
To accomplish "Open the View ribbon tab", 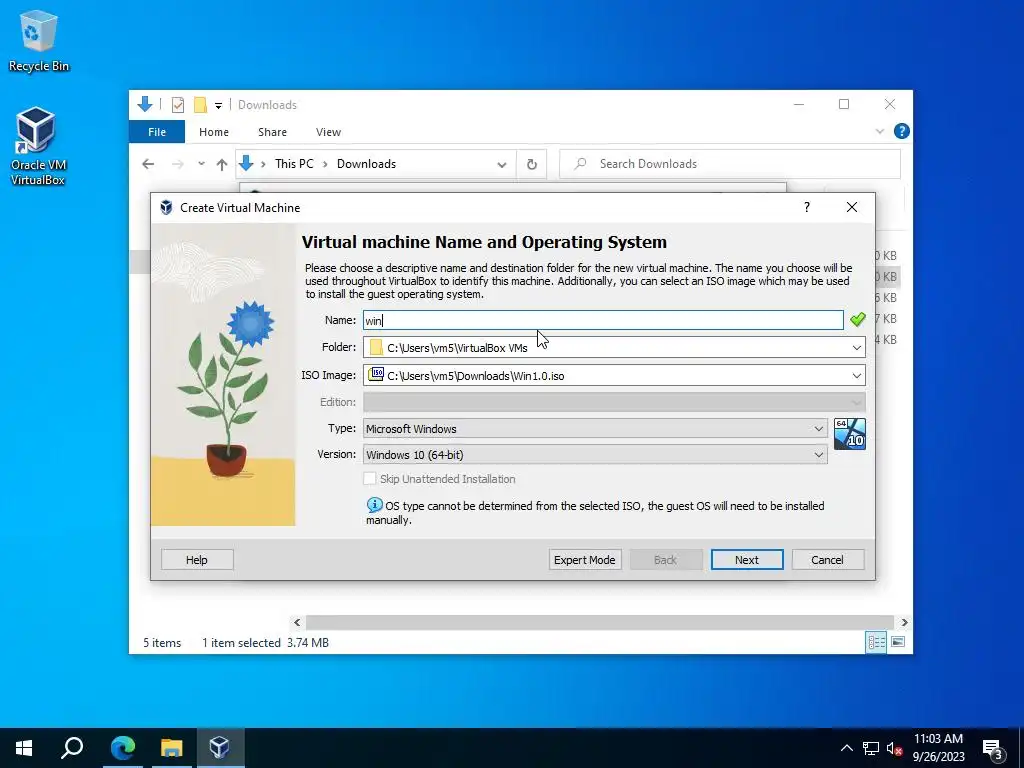I will [x=328, y=132].
